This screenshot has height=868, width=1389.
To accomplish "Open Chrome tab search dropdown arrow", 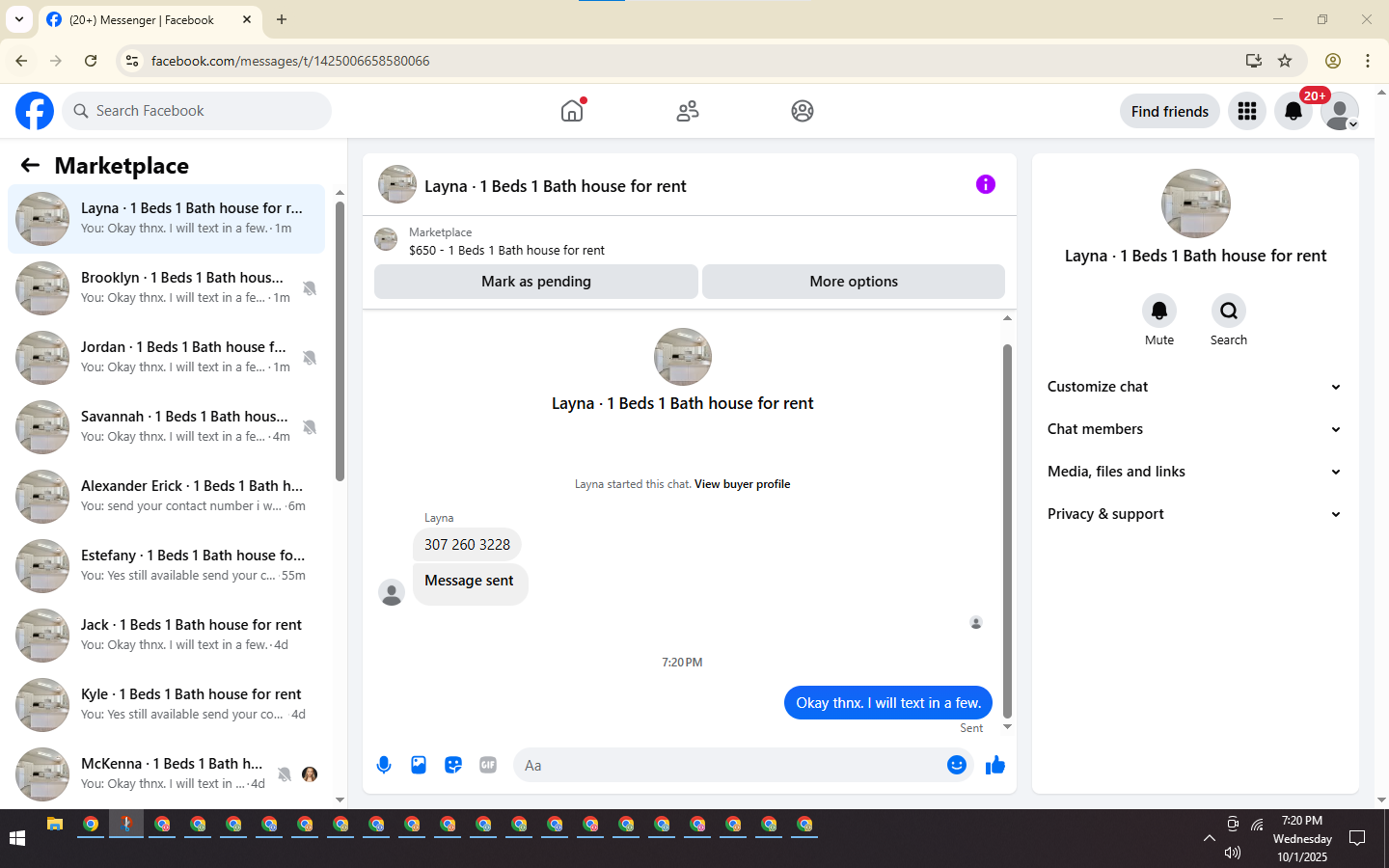I will (19, 19).
